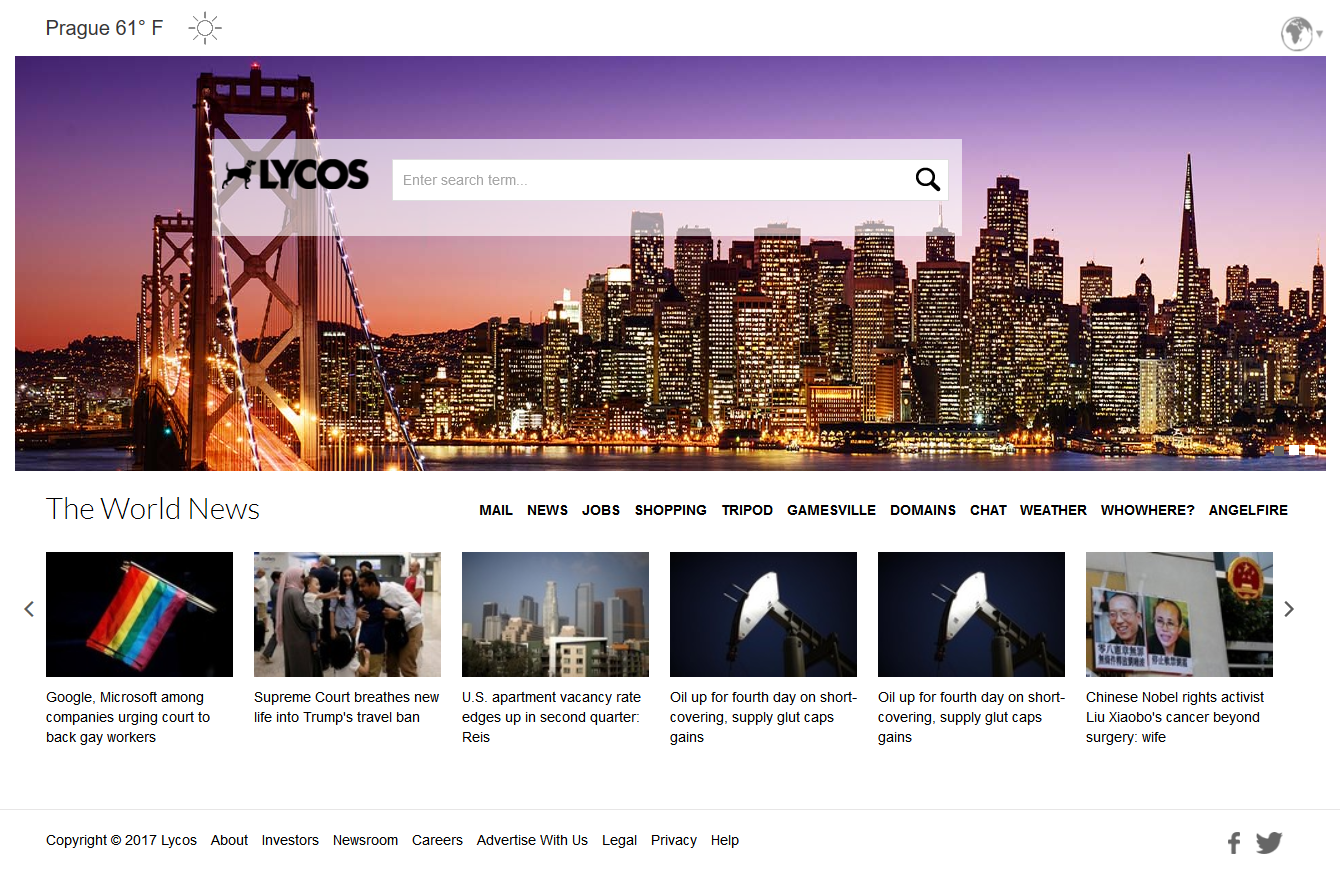Open the Investors footer link
This screenshot has height=890, width=1340.
coord(290,840)
